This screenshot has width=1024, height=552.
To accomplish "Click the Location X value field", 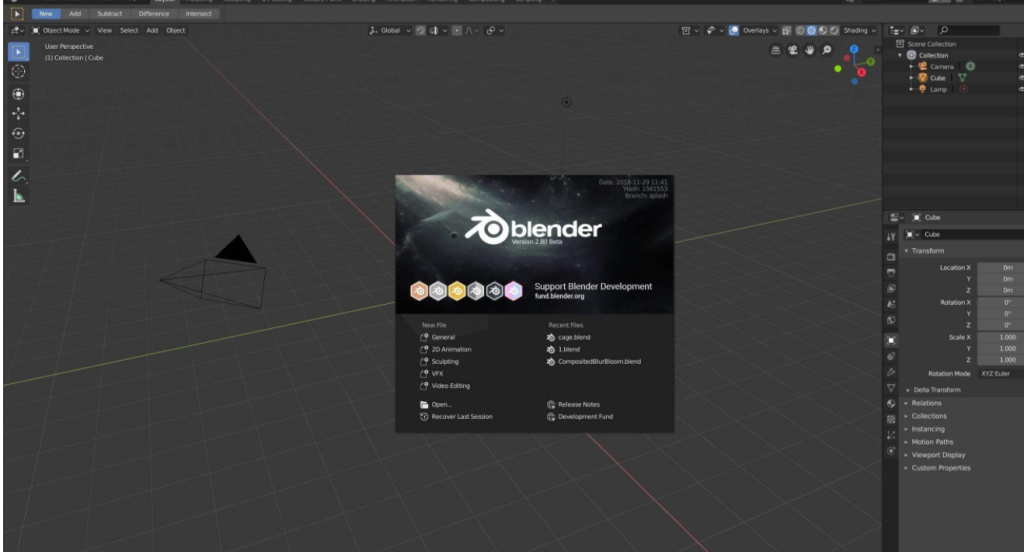I will coord(1000,268).
